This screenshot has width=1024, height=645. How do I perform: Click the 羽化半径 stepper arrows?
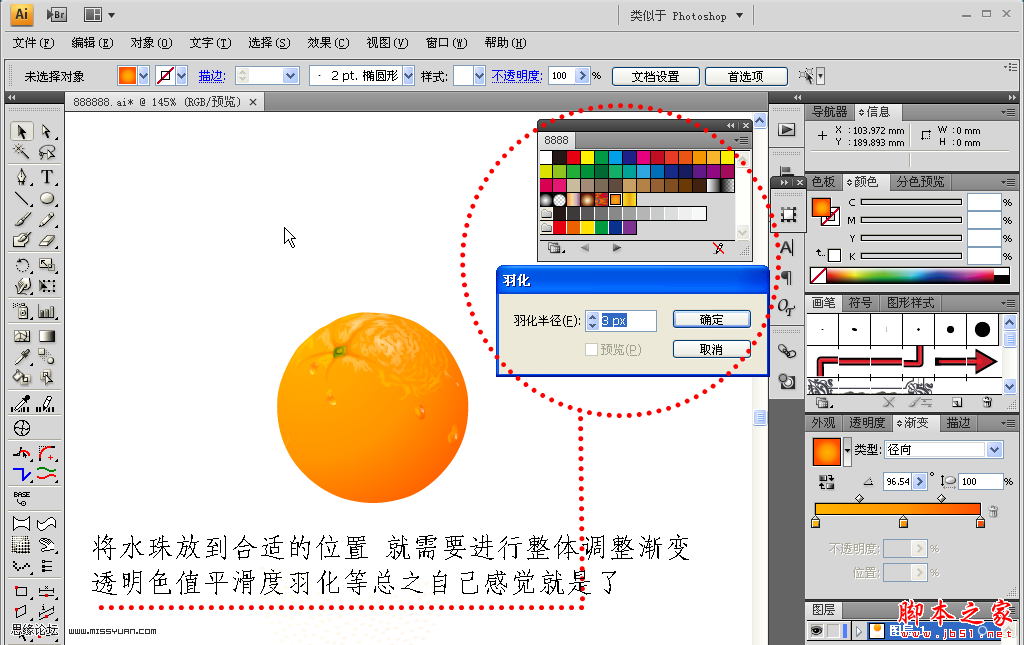(592, 321)
